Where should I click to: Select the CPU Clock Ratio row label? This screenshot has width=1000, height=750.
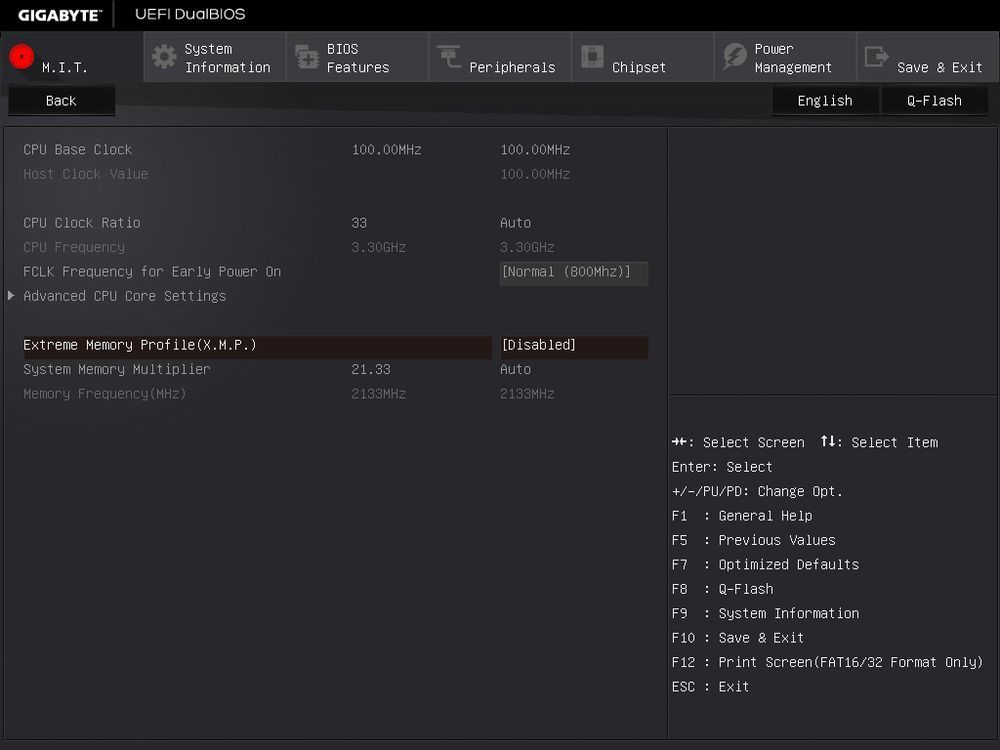82,223
